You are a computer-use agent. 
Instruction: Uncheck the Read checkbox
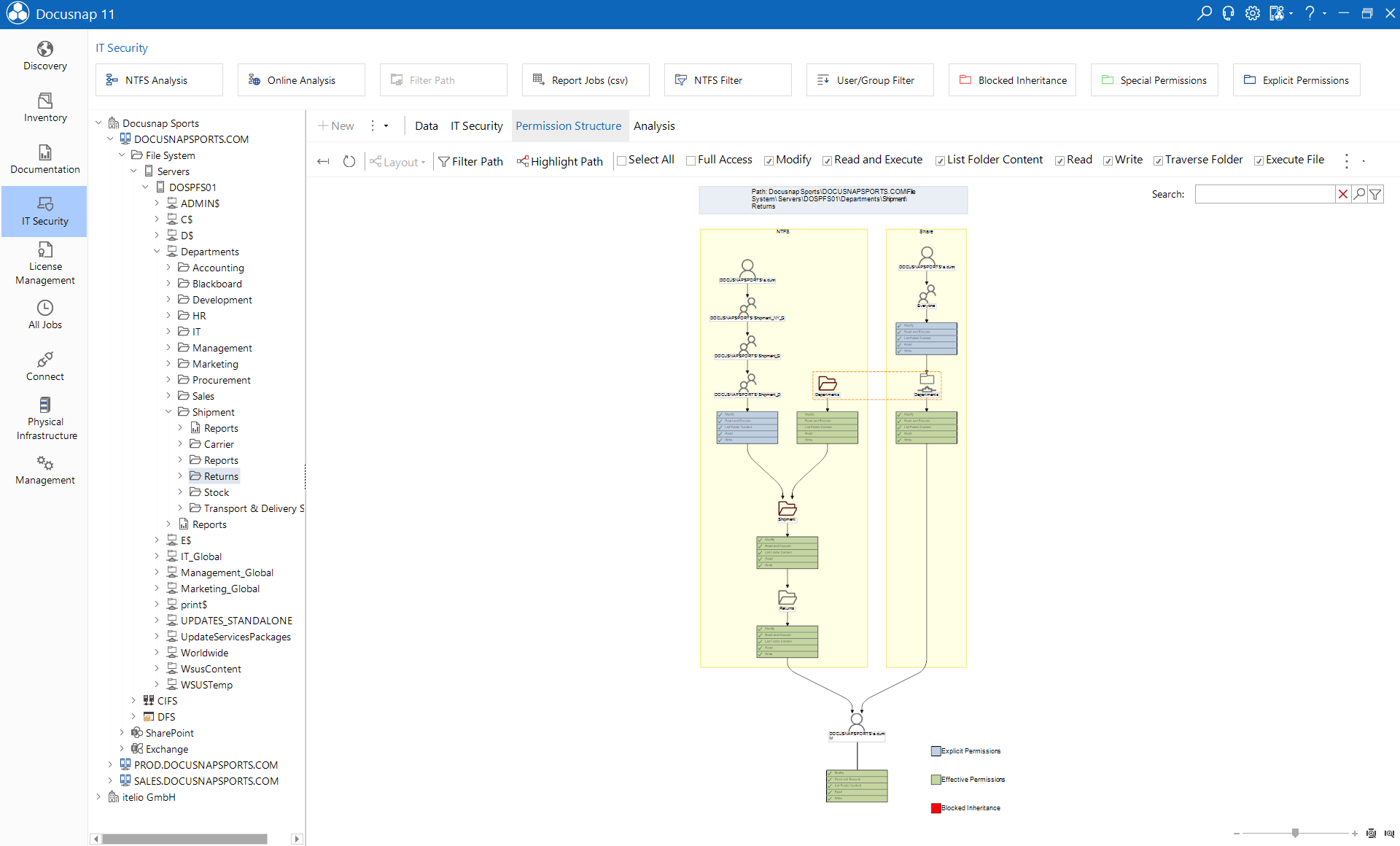pos(1059,160)
